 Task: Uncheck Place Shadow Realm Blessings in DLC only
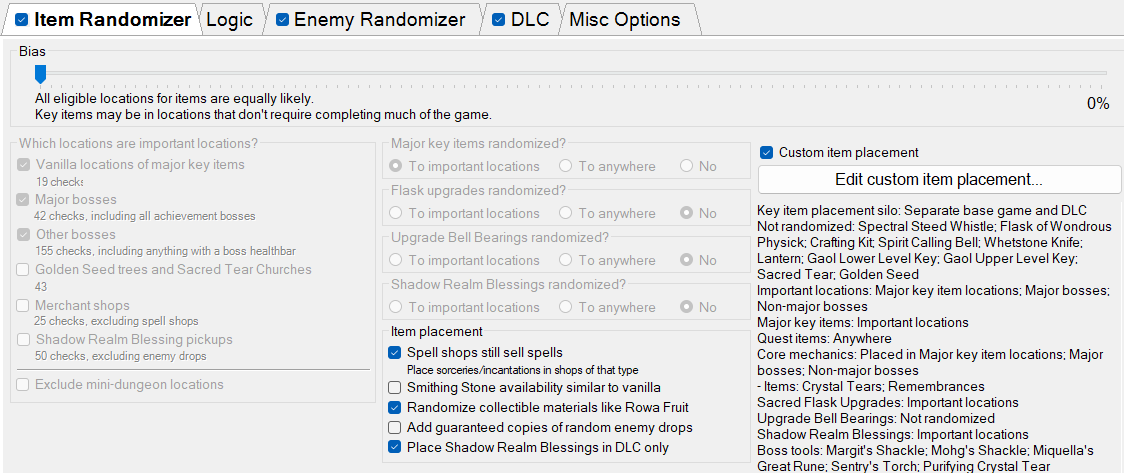coord(395,448)
